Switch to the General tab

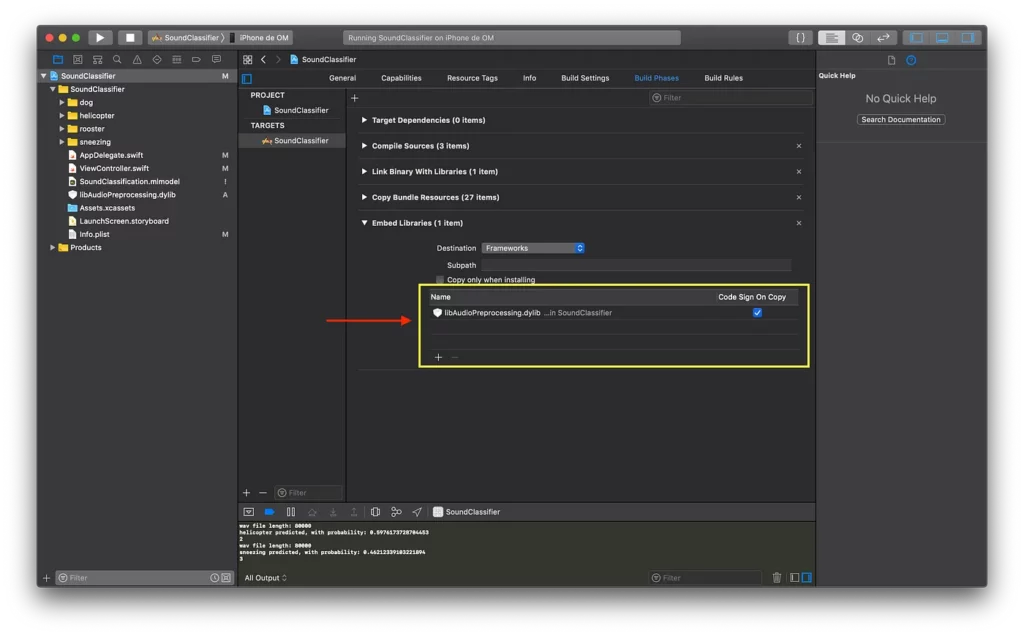coord(342,78)
